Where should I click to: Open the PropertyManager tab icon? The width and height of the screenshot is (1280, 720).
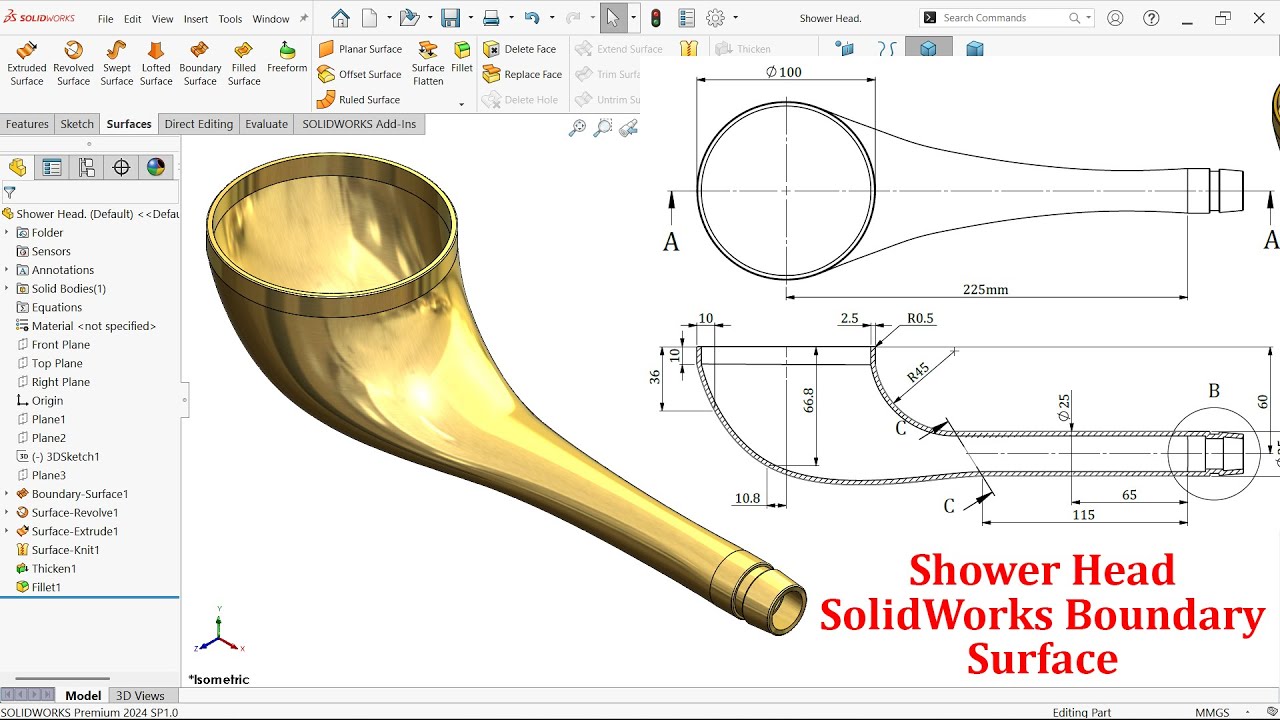coord(52,167)
